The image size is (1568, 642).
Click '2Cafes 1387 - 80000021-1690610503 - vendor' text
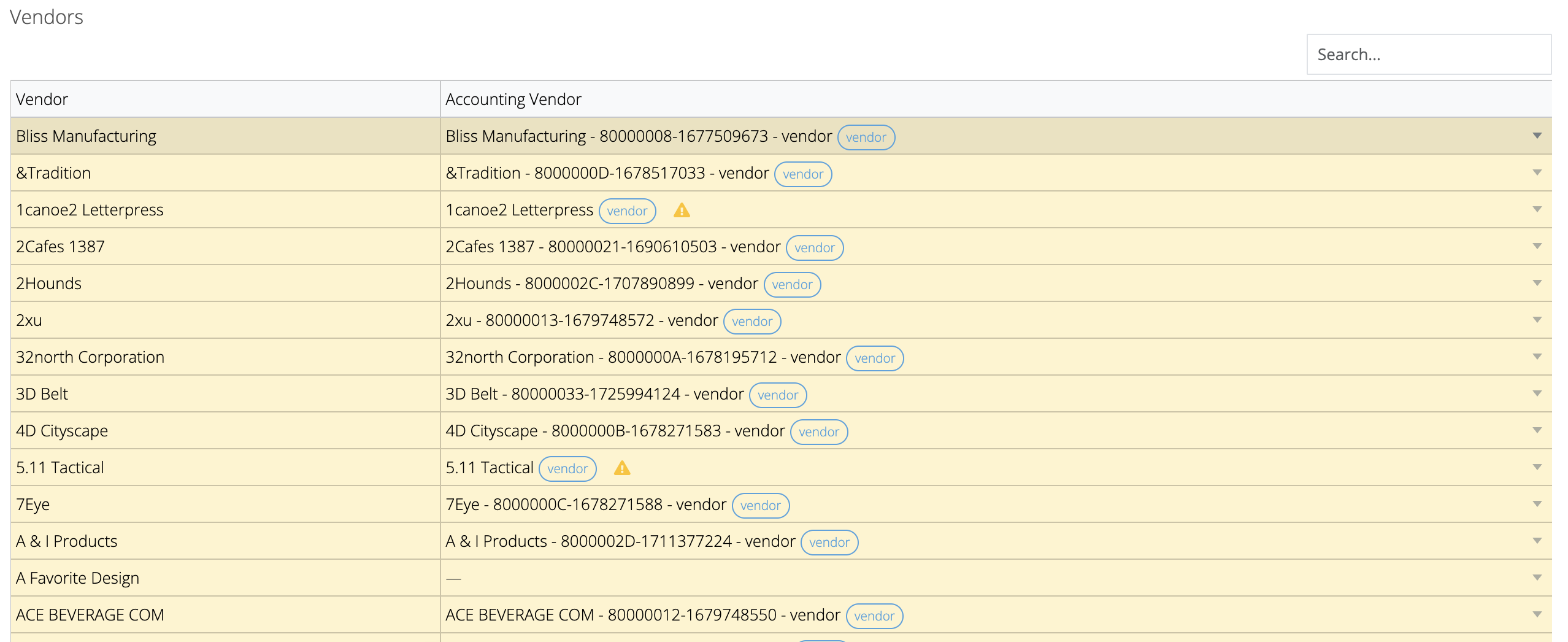click(613, 246)
